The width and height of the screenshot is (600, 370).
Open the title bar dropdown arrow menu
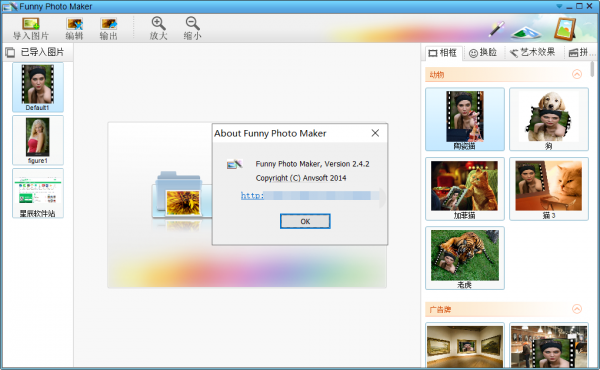pyautogui.click(x=559, y=6)
